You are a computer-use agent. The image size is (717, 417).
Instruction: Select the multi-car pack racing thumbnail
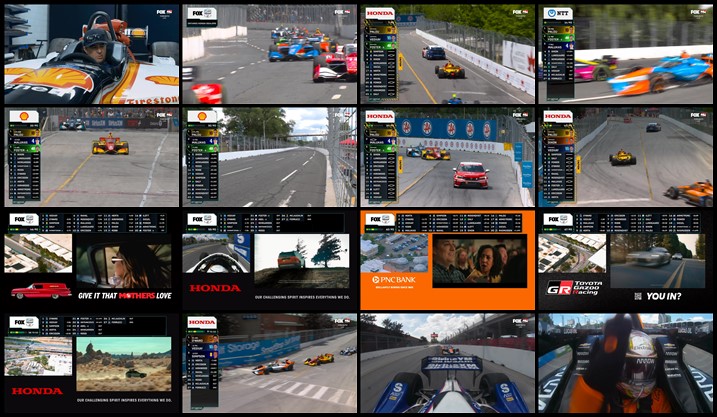click(x=269, y=54)
